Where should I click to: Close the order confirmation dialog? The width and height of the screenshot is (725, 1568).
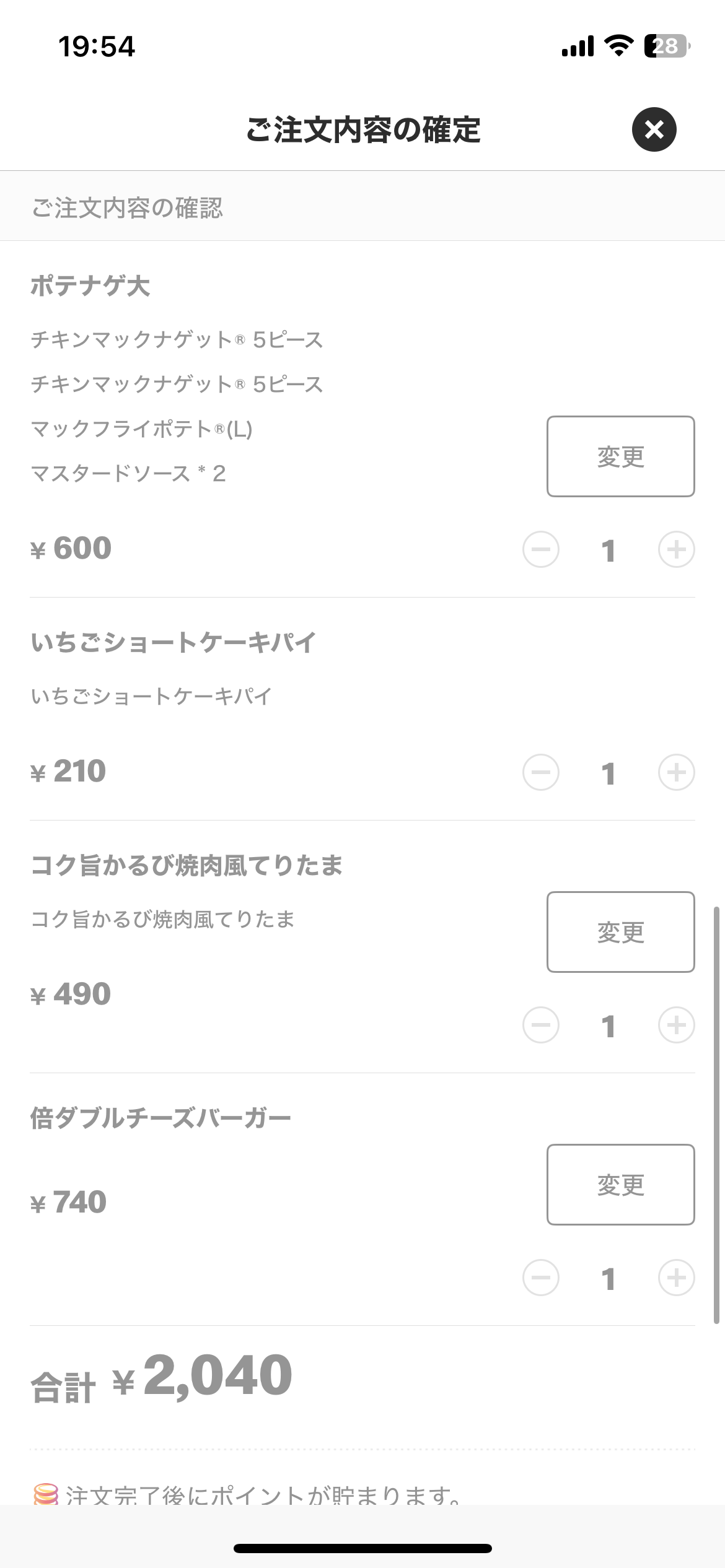[x=654, y=129]
